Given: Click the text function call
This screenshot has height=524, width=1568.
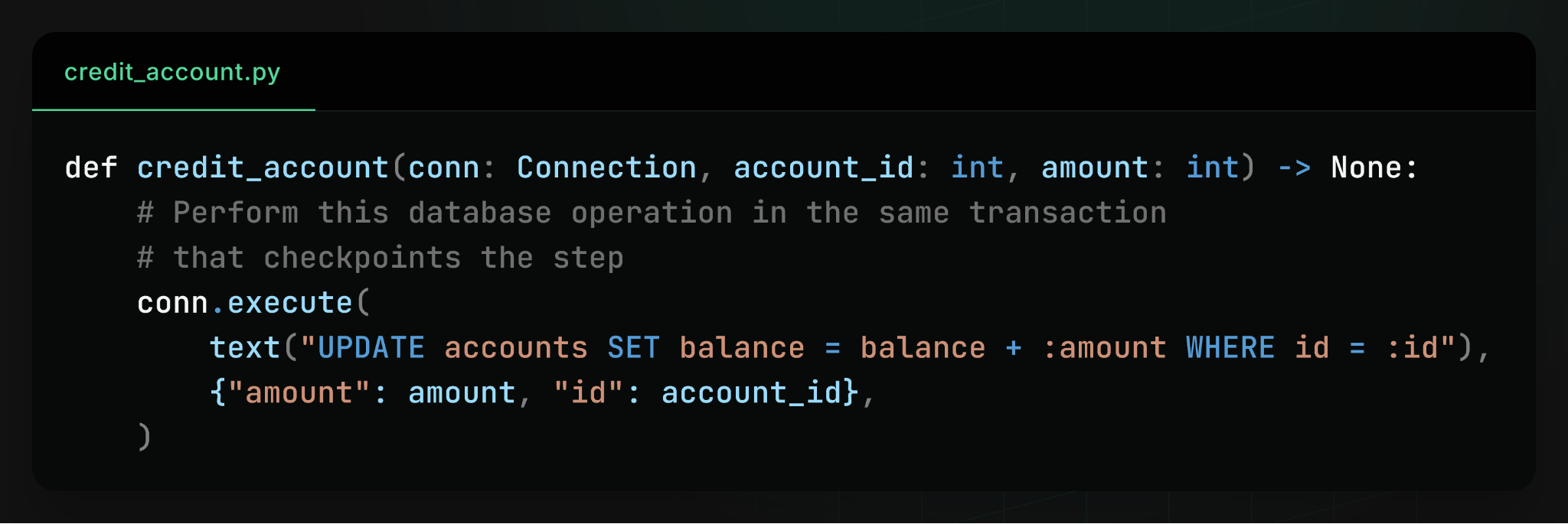Looking at the screenshot, I should 244,348.
